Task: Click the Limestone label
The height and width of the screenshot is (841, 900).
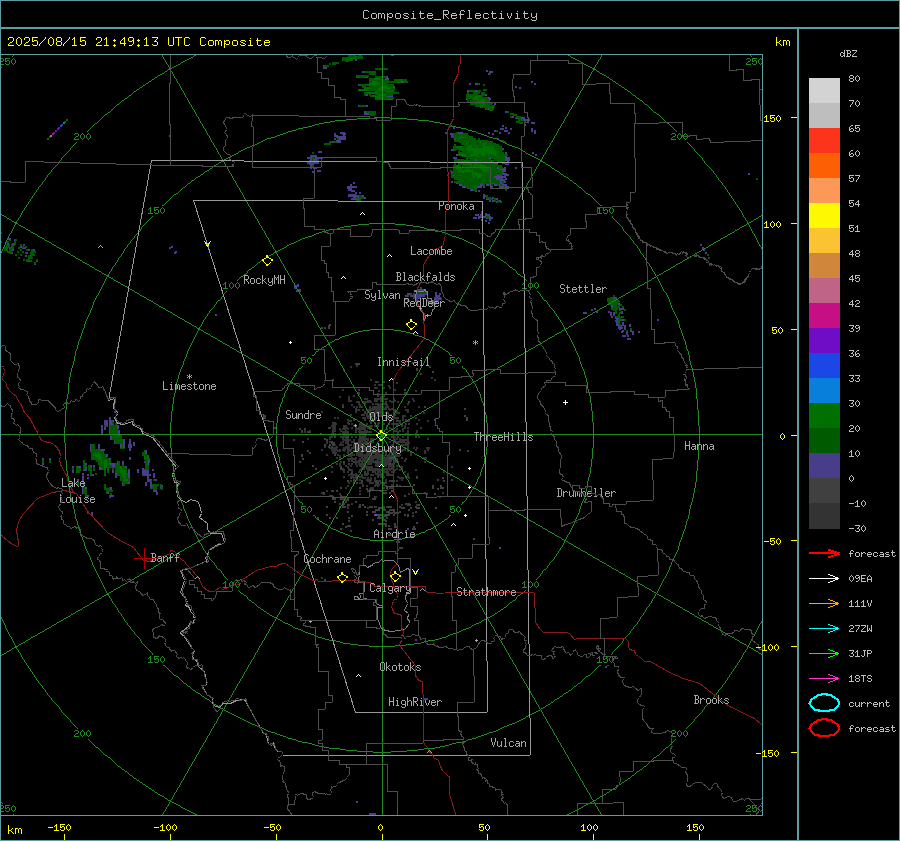Action: (x=189, y=386)
